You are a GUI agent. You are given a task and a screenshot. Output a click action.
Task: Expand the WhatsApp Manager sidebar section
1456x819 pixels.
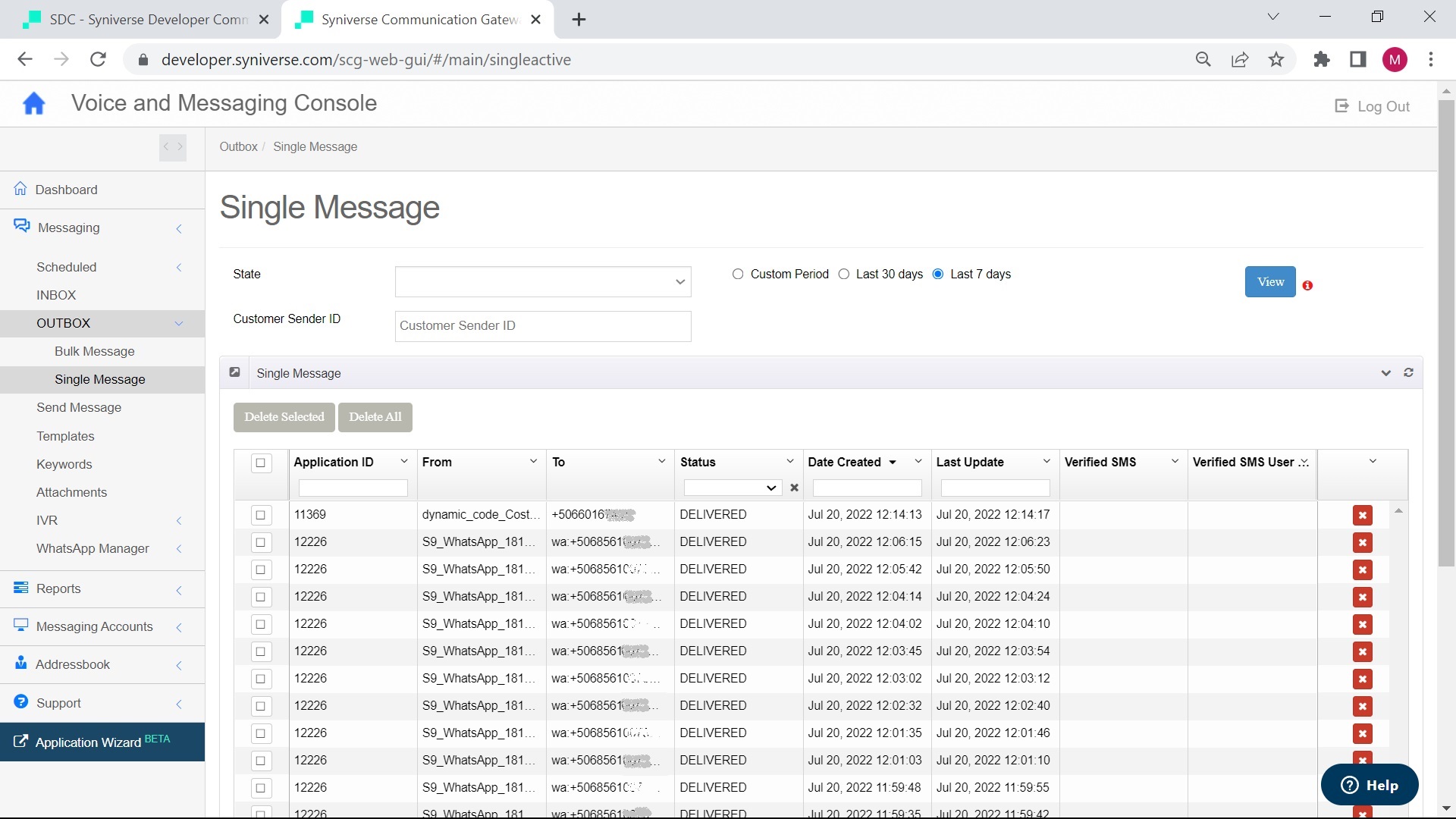pos(93,549)
